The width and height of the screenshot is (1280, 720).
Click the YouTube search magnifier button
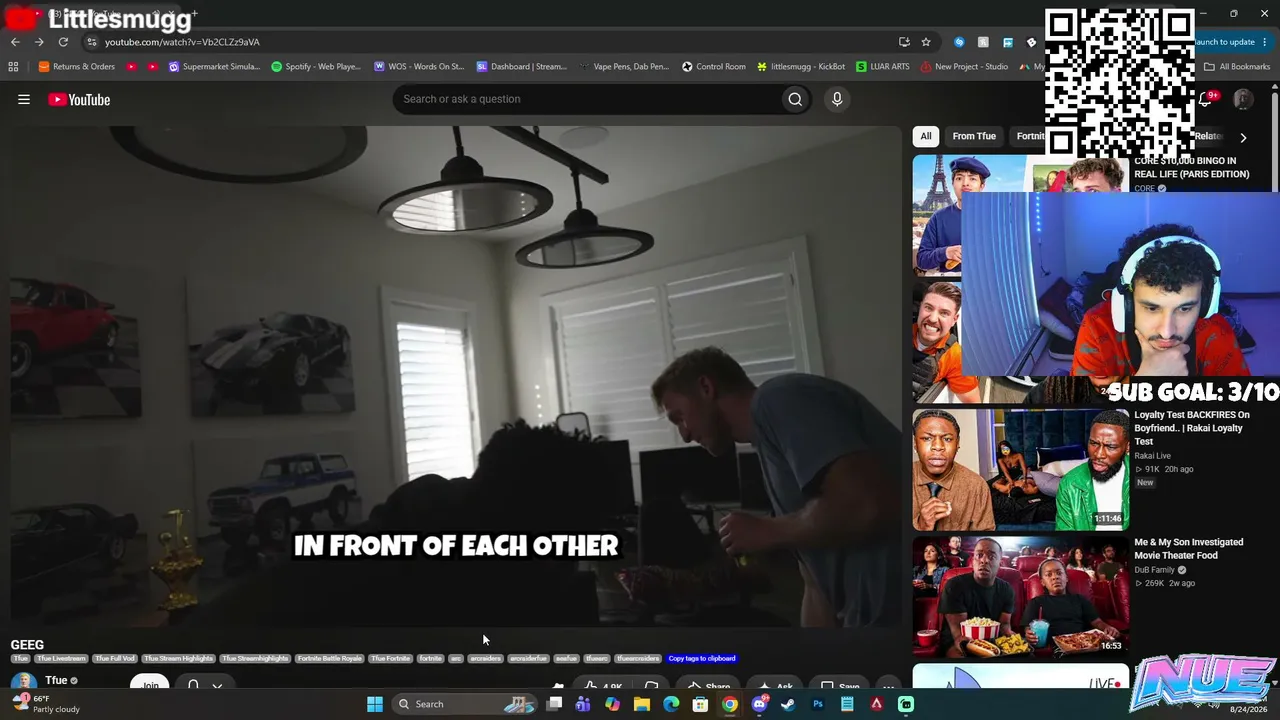(x=795, y=99)
